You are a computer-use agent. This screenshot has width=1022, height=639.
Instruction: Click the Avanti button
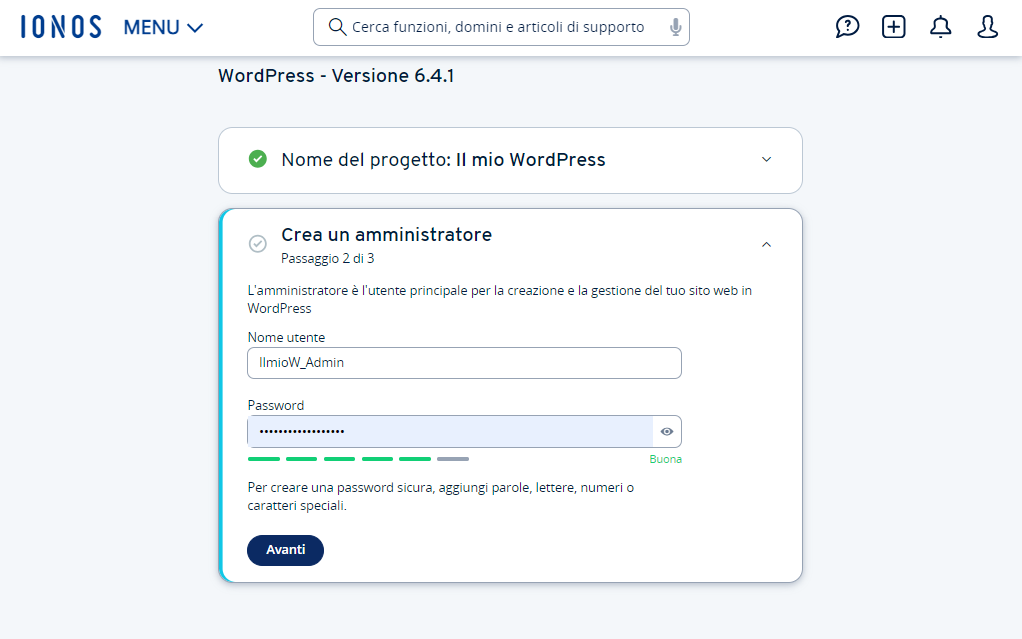[x=285, y=550]
